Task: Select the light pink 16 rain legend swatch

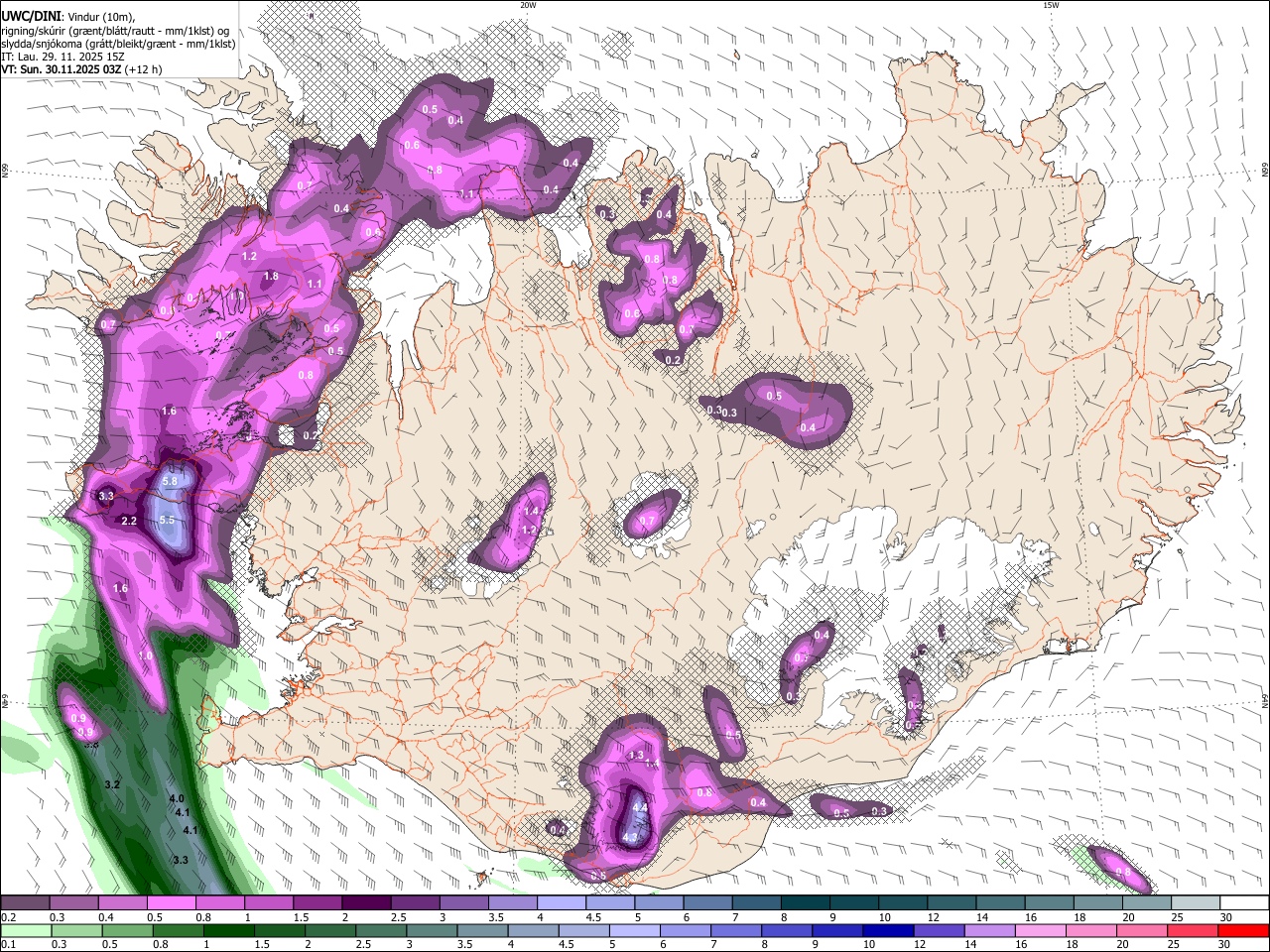Action: (1041, 931)
